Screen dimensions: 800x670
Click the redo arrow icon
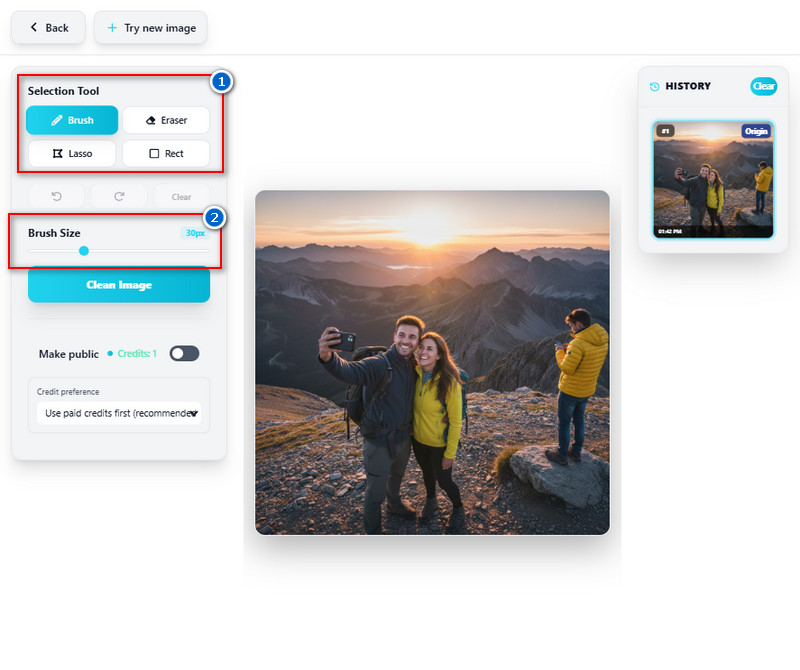[119, 196]
